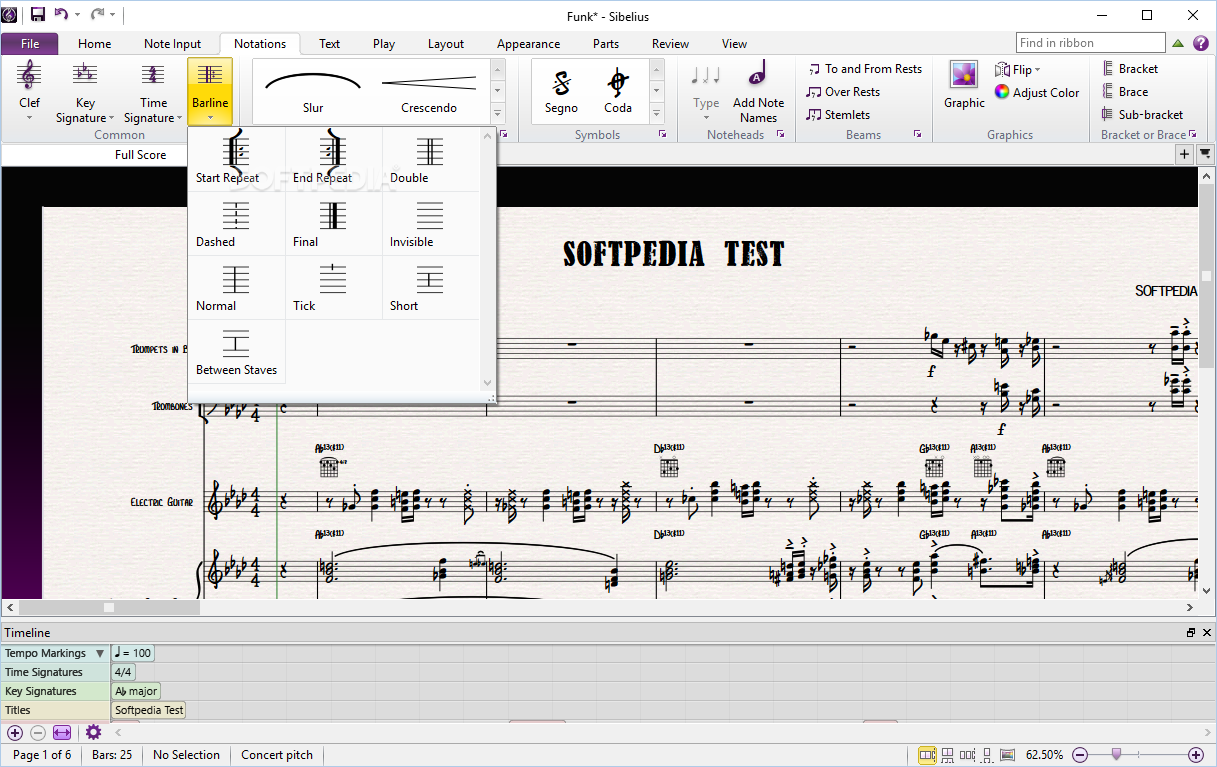
Task: Click To and From Rests beam option
Action: pyautogui.click(x=865, y=69)
